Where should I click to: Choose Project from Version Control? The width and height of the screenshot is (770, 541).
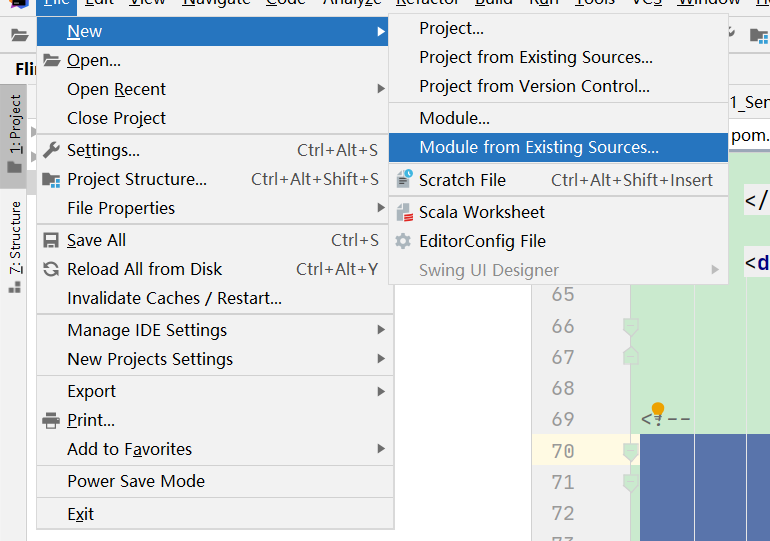(x=534, y=86)
